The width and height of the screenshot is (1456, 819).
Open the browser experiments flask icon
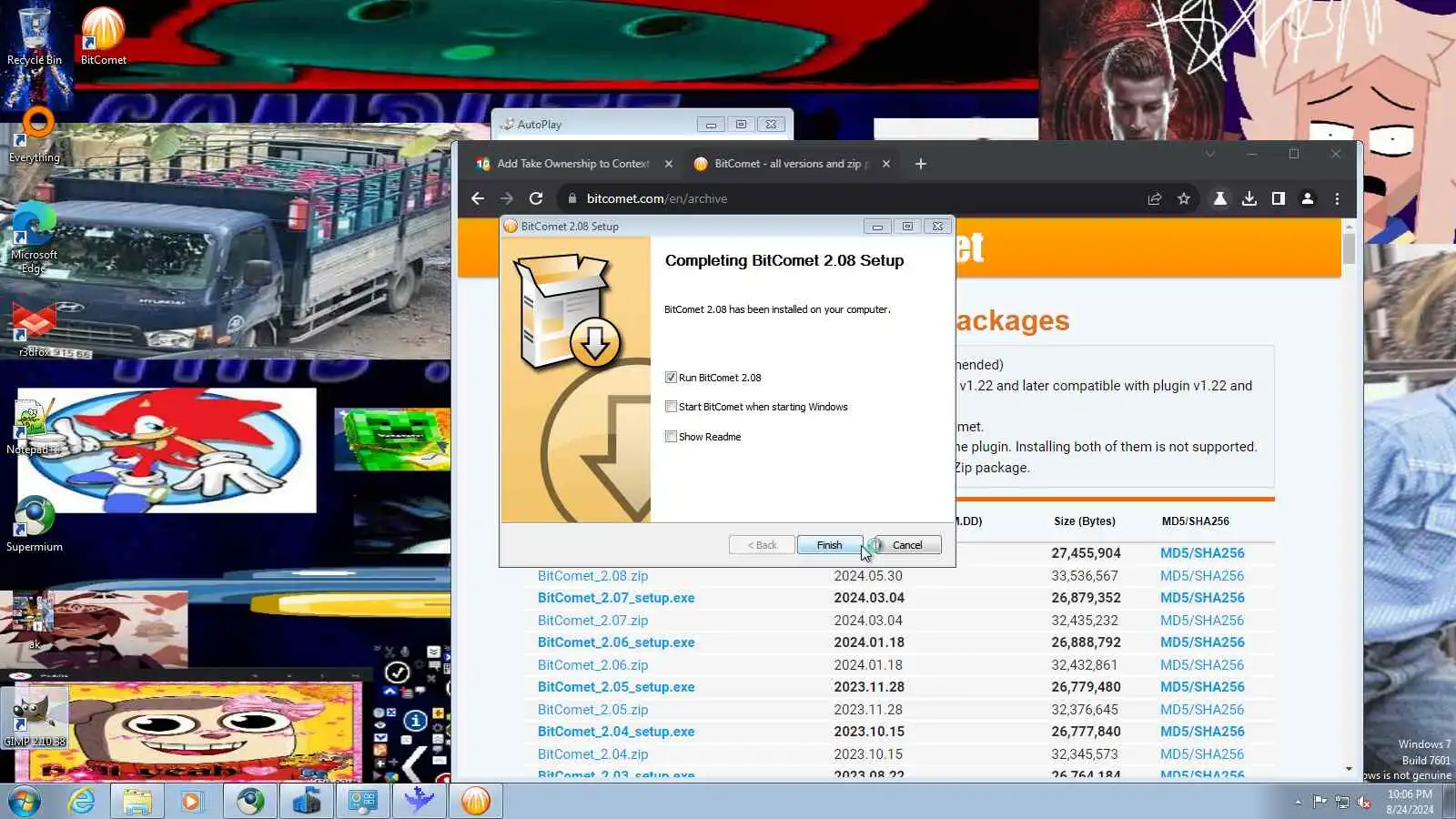tap(1220, 198)
